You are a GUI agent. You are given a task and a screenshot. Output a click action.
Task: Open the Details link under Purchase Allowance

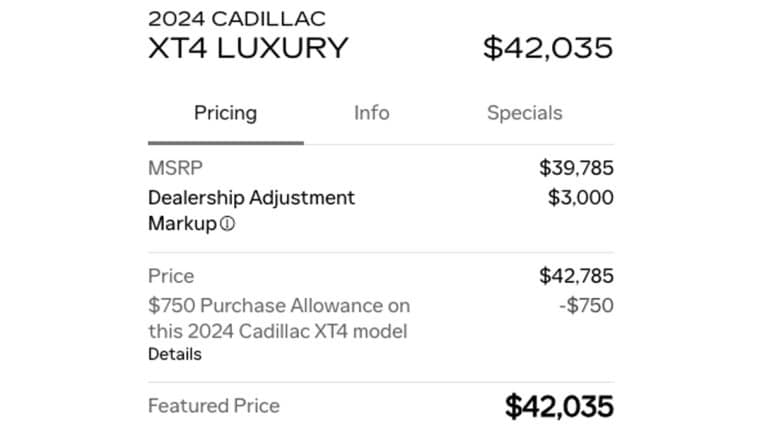(x=175, y=354)
